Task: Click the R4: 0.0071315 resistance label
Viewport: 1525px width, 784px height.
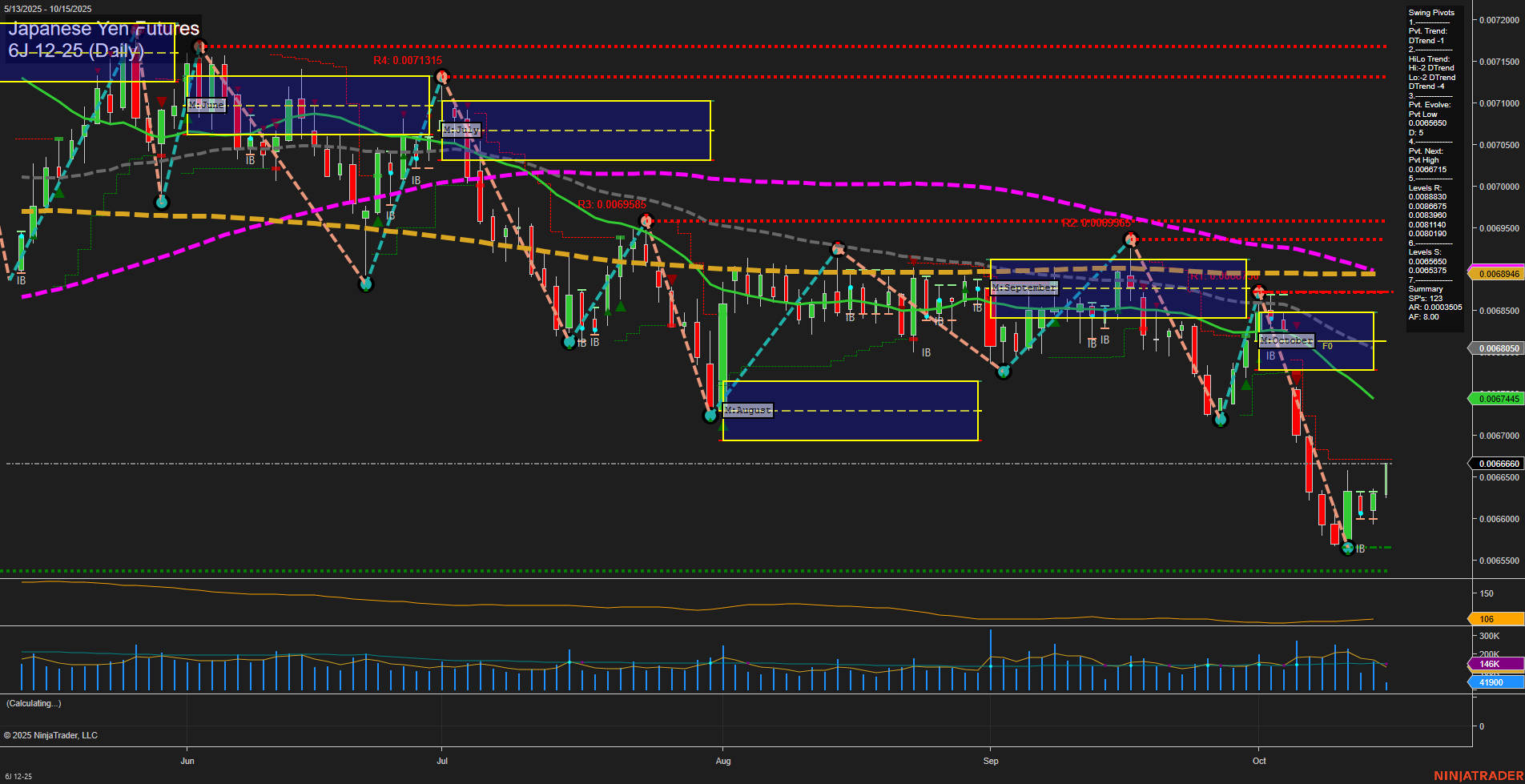Action: 407,60
